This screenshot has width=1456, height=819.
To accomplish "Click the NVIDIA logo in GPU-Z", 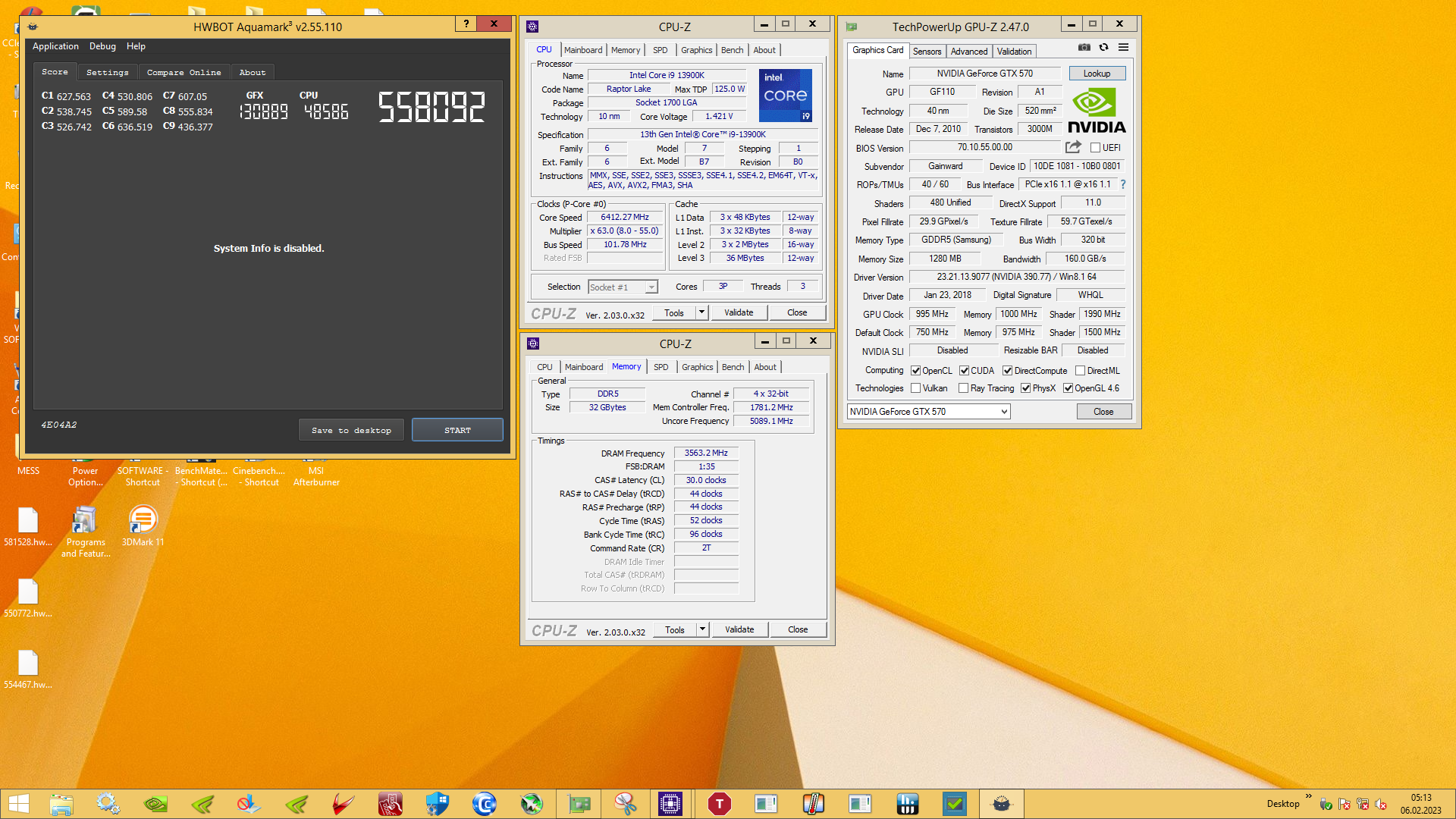I will coord(1097,111).
